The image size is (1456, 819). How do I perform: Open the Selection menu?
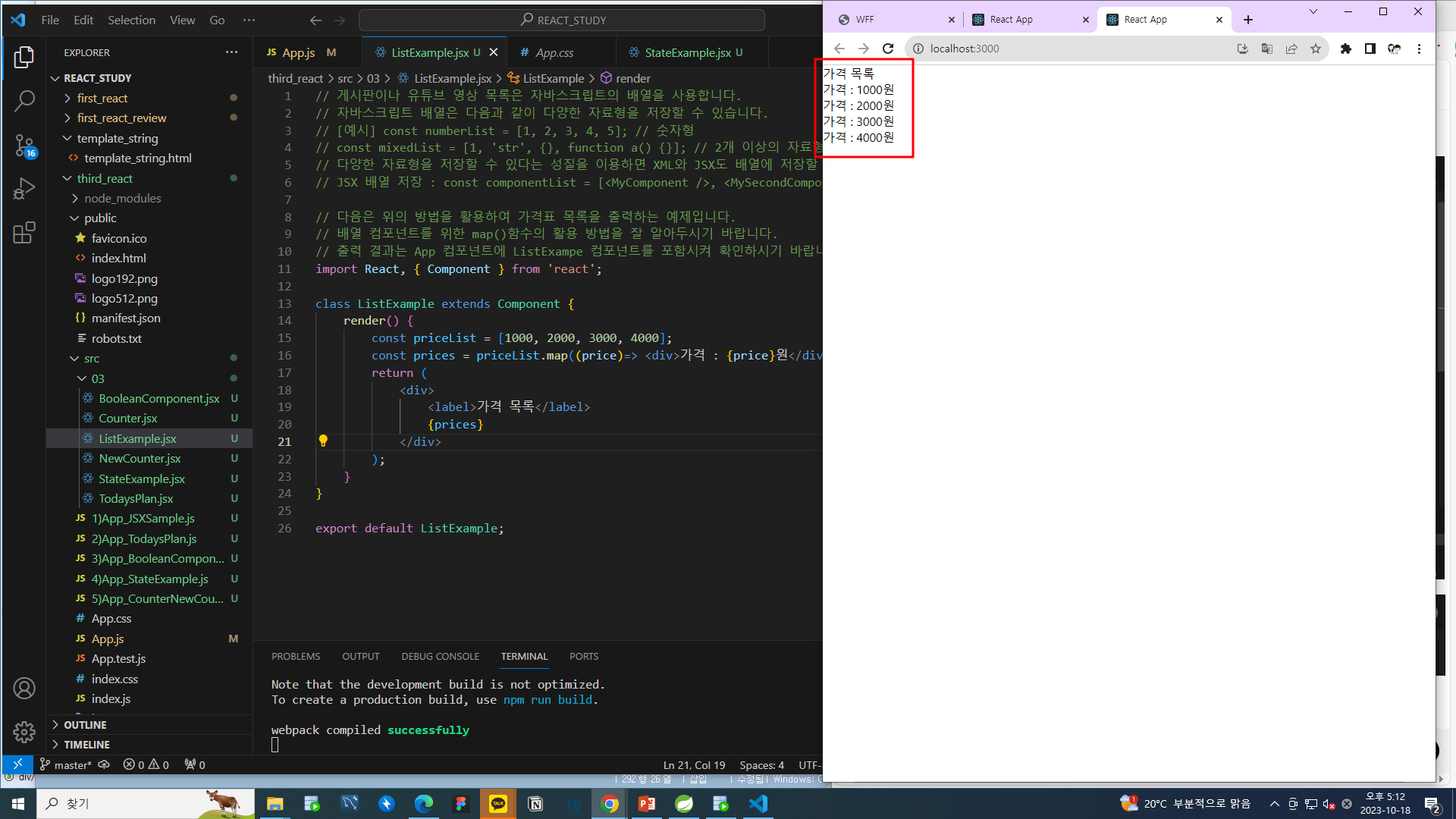point(131,20)
